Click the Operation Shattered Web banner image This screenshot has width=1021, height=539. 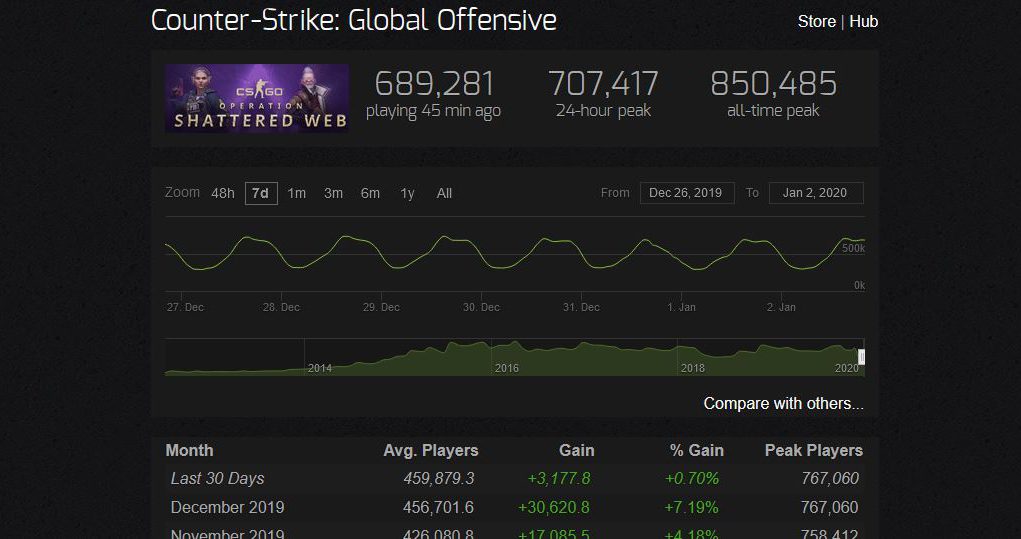(x=257, y=98)
